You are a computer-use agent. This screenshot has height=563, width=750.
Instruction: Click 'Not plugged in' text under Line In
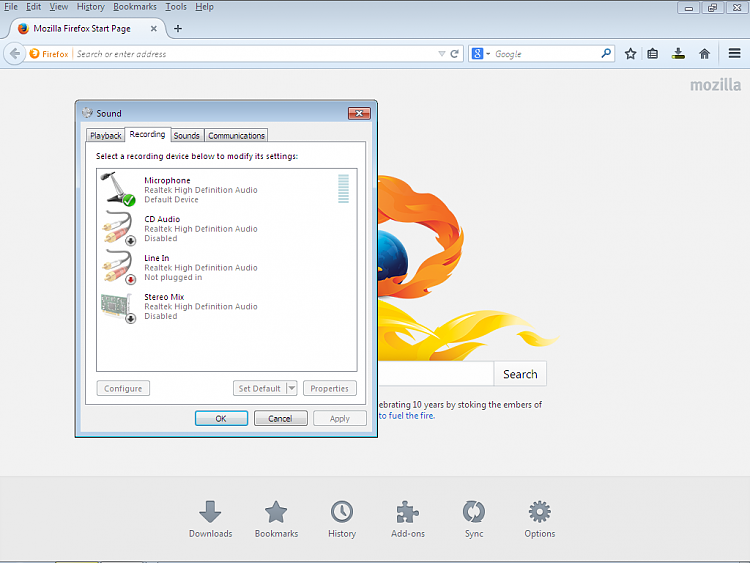click(173, 277)
